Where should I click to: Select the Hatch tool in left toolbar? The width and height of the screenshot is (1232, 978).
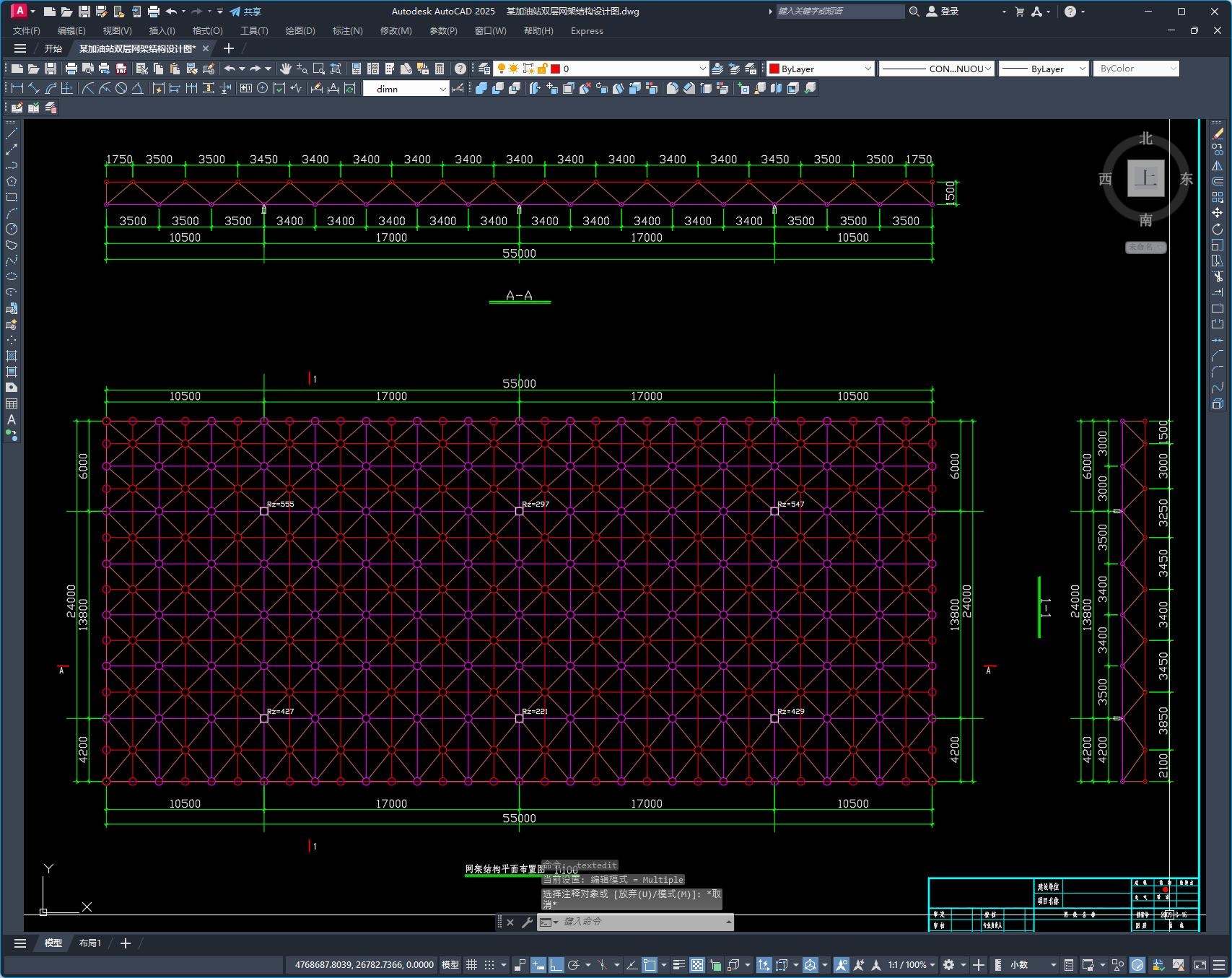(x=12, y=356)
